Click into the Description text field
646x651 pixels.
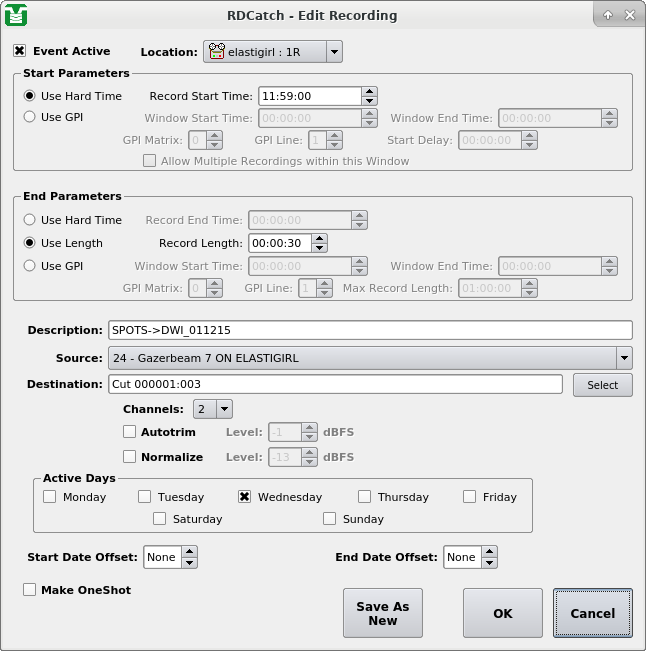tap(370, 331)
